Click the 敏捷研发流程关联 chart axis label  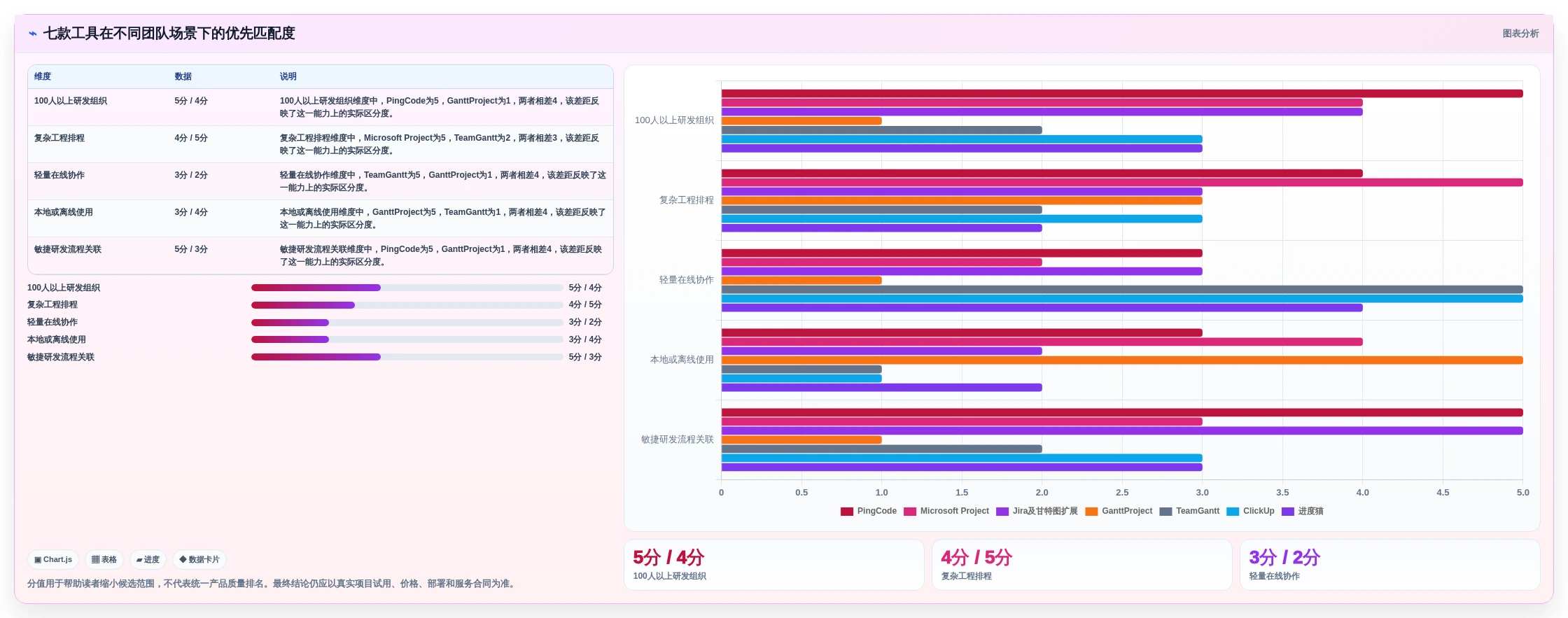(x=677, y=440)
